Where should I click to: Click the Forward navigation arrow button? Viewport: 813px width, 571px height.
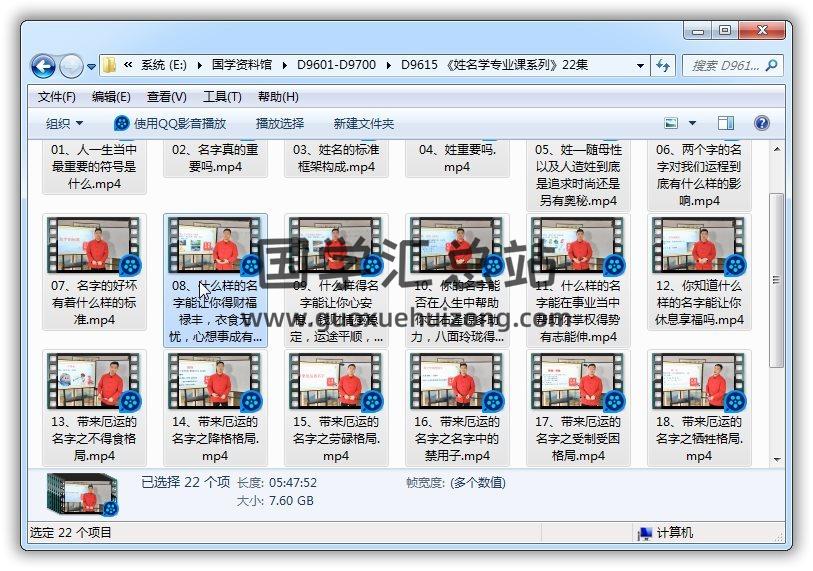[x=71, y=67]
